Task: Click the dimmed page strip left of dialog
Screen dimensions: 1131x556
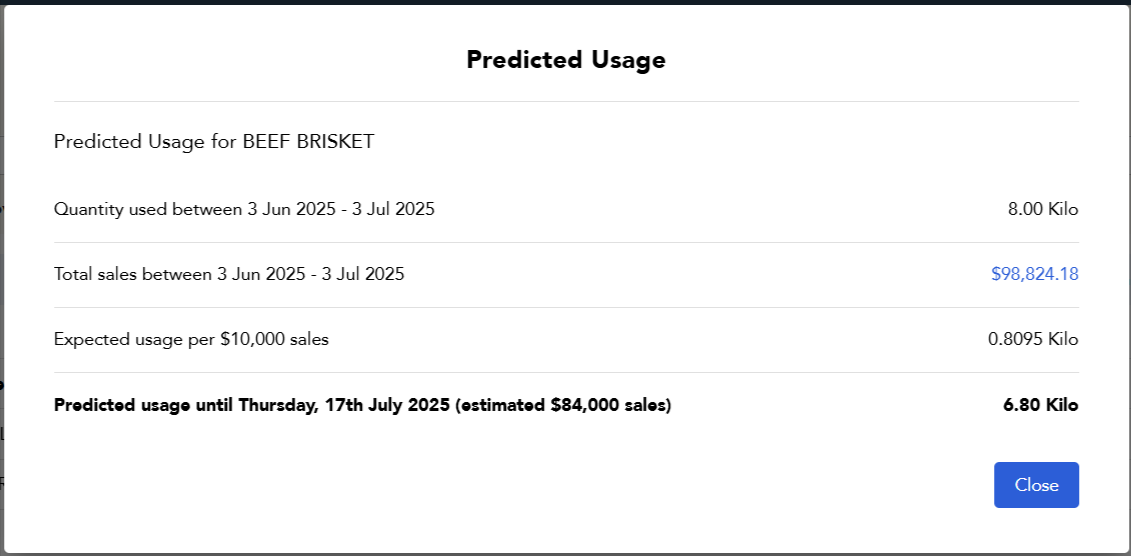Action: click(2, 288)
